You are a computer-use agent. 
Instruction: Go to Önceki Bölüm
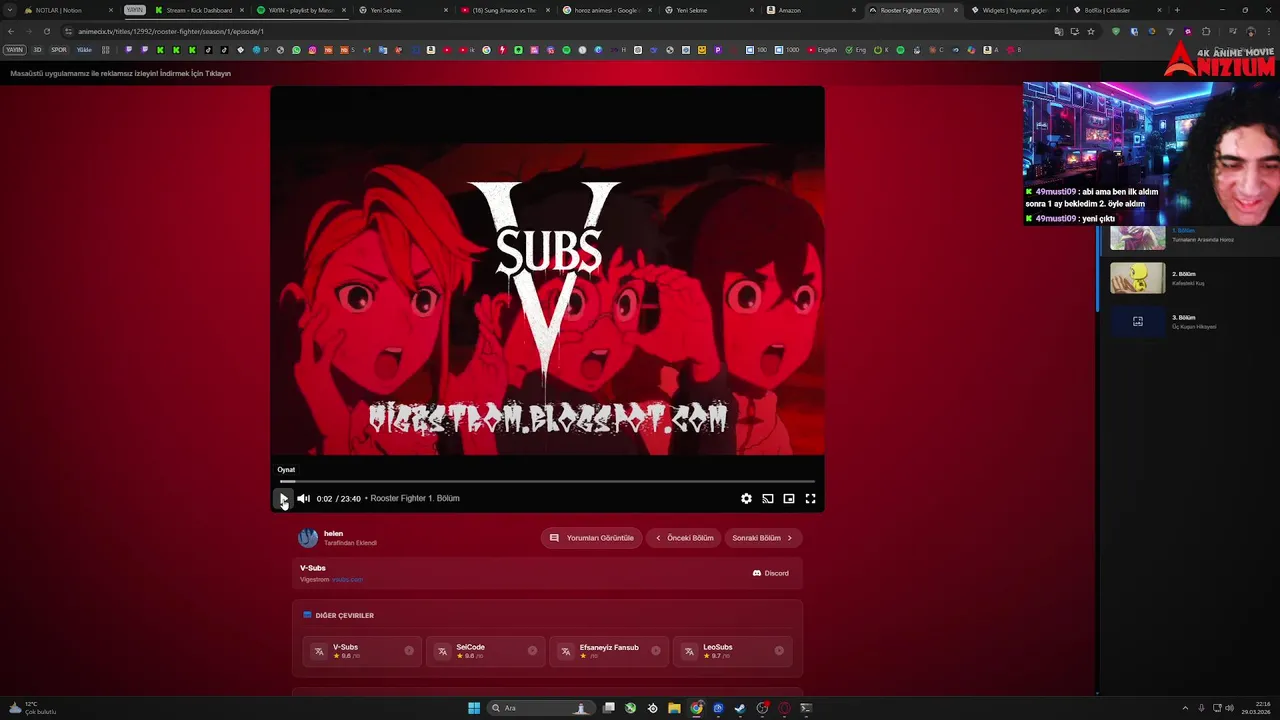point(685,538)
